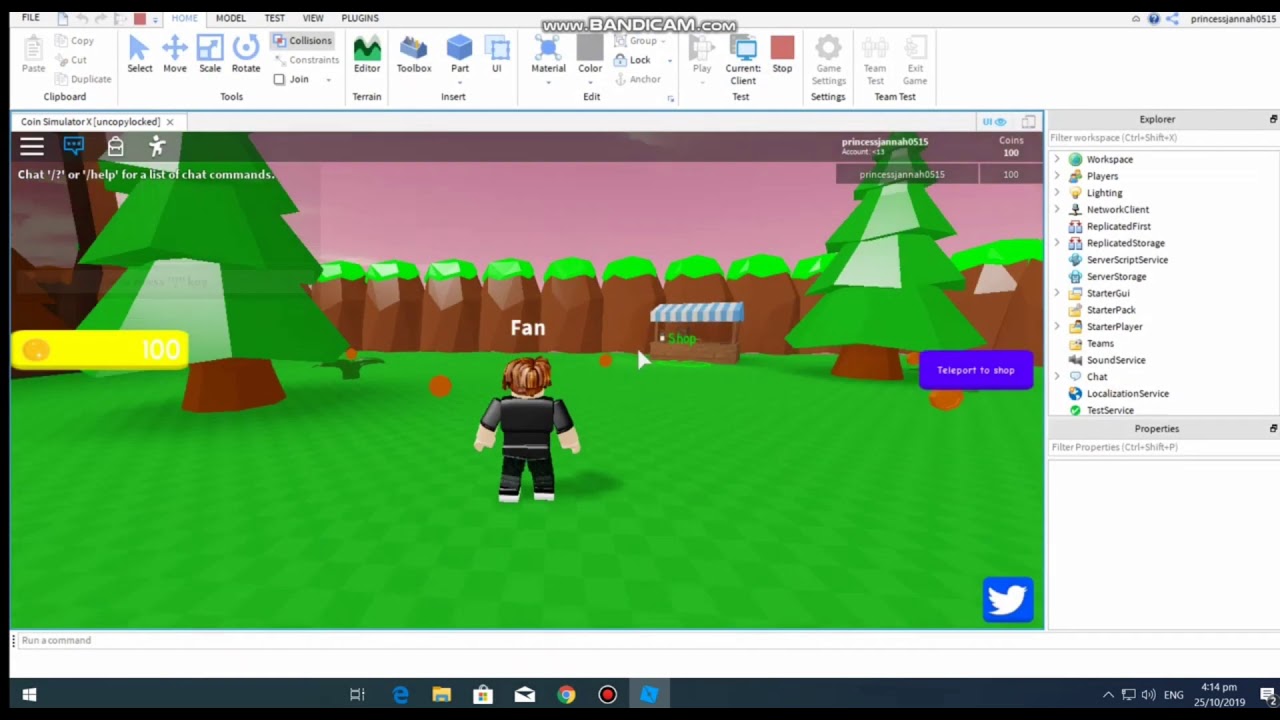Expand the StarterGui tree node
Viewport: 1280px width, 720px height.
click(1057, 293)
